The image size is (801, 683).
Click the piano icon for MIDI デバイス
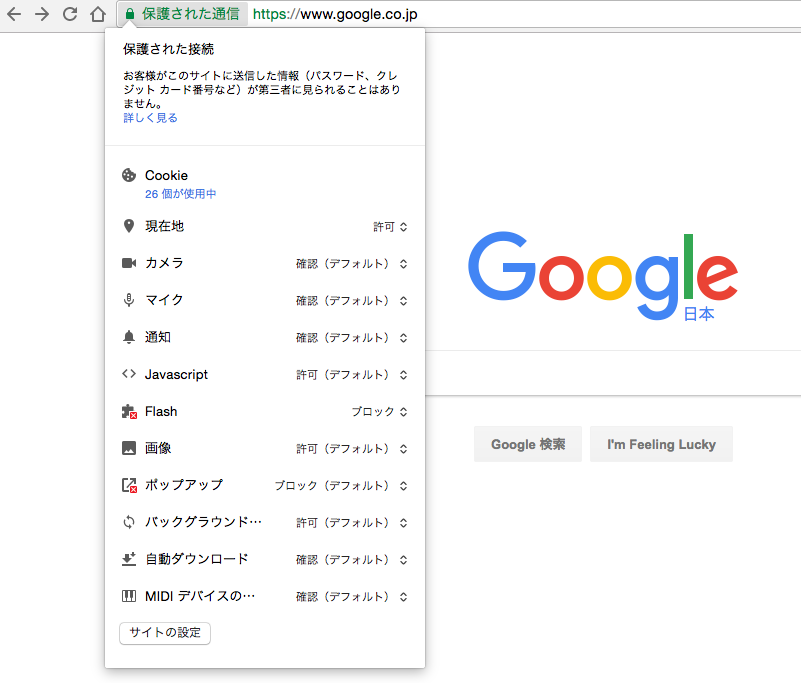click(129, 596)
